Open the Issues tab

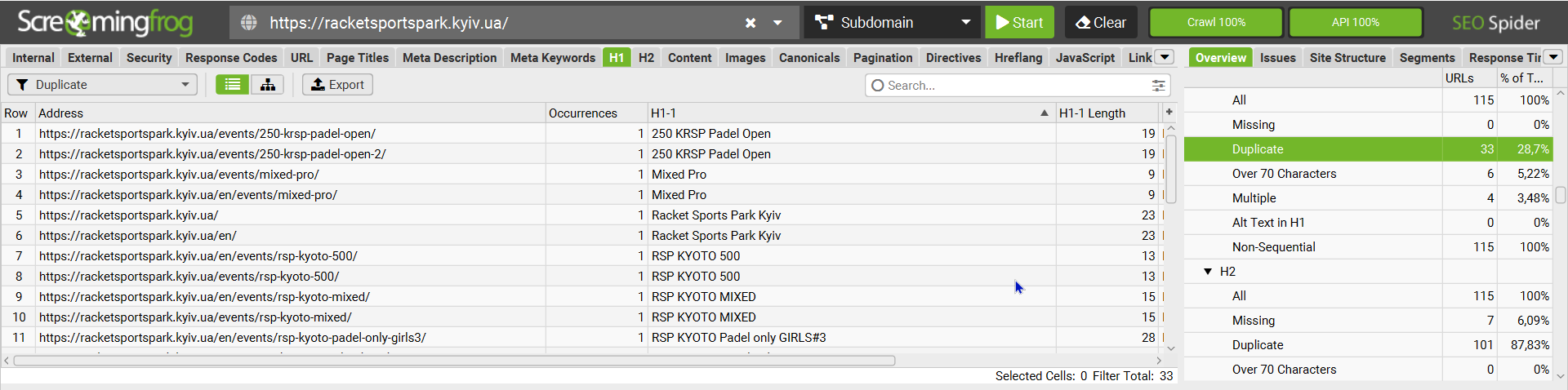coord(1277,57)
